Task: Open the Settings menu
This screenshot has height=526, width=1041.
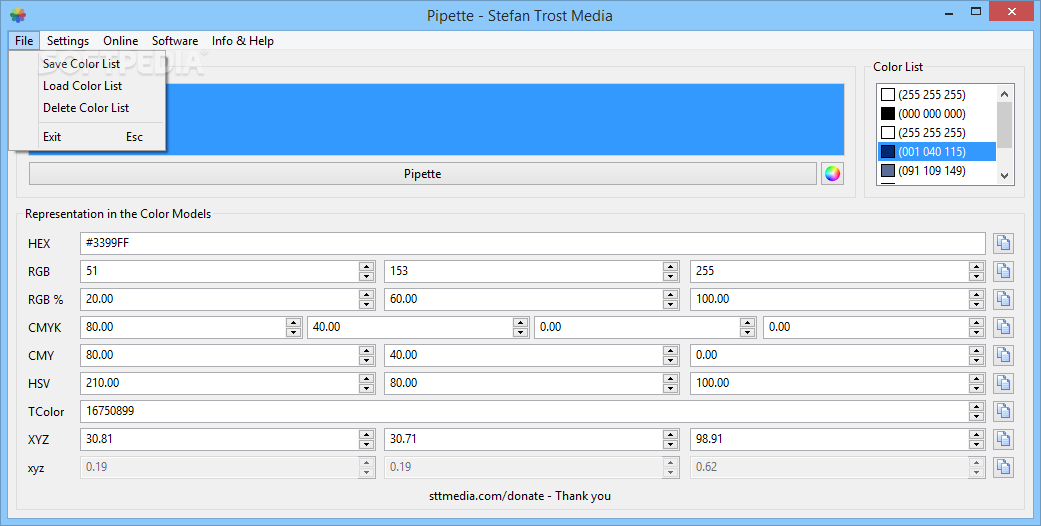Action: 68,41
